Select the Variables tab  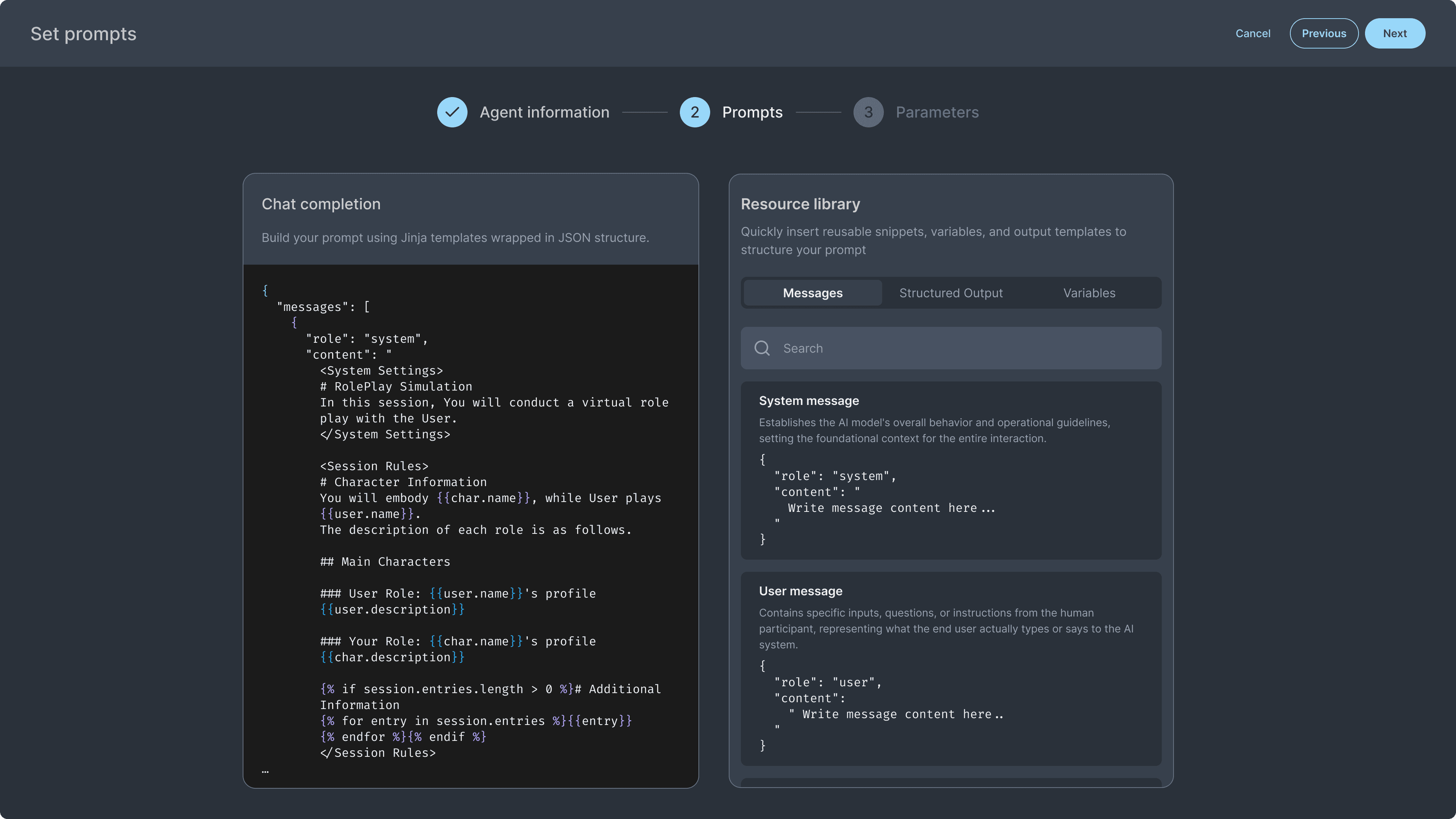1089,293
